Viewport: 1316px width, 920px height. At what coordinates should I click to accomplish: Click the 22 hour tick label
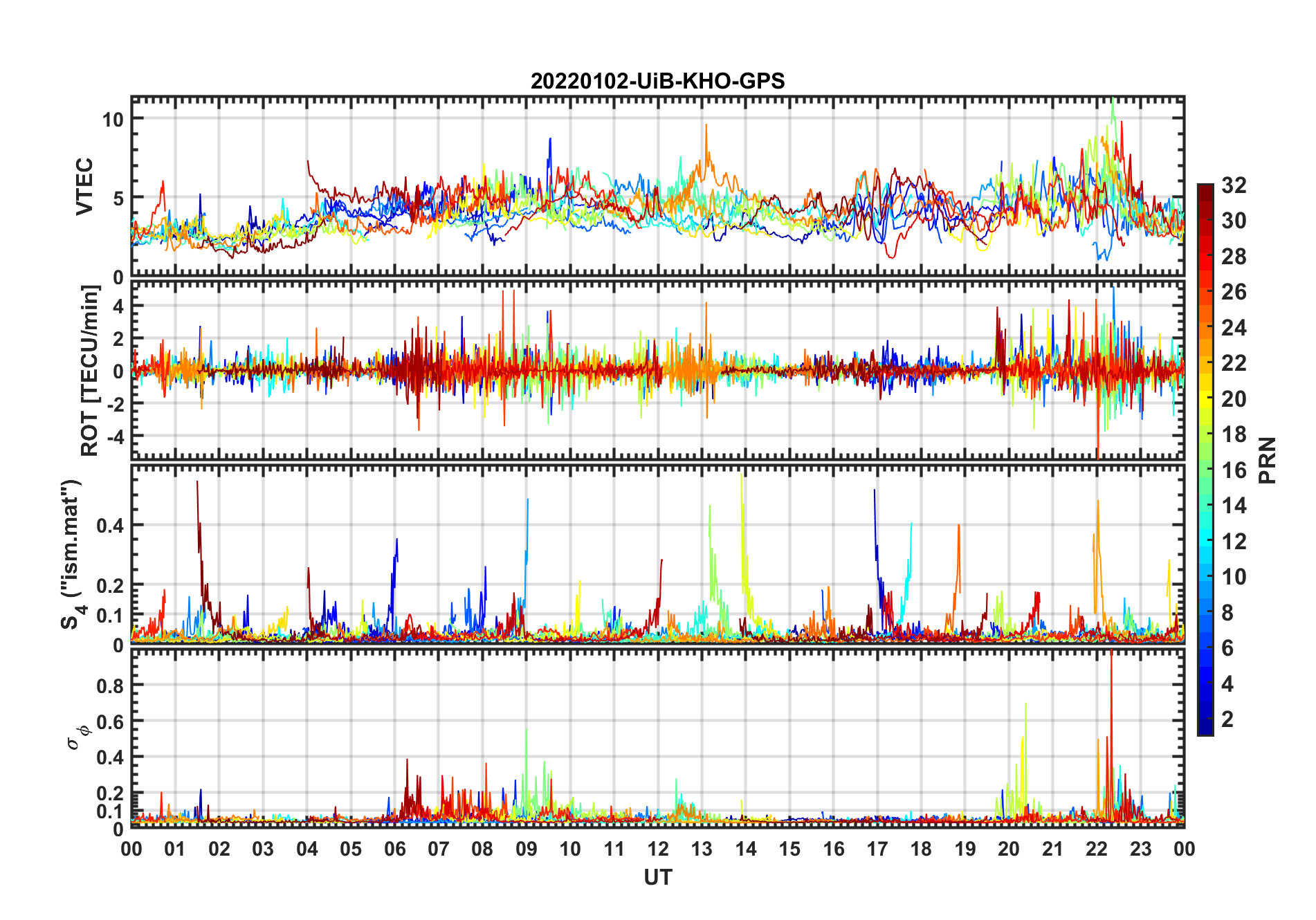pyautogui.click(x=1097, y=849)
